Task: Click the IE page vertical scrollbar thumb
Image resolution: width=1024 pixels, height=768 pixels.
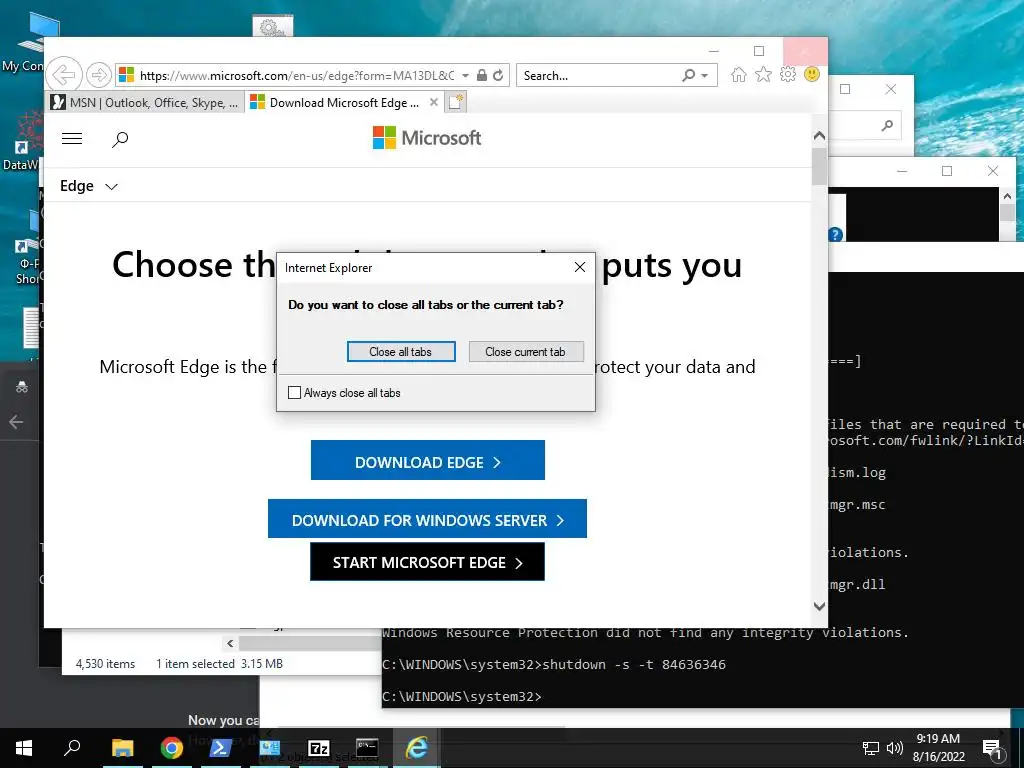Action: click(x=819, y=166)
